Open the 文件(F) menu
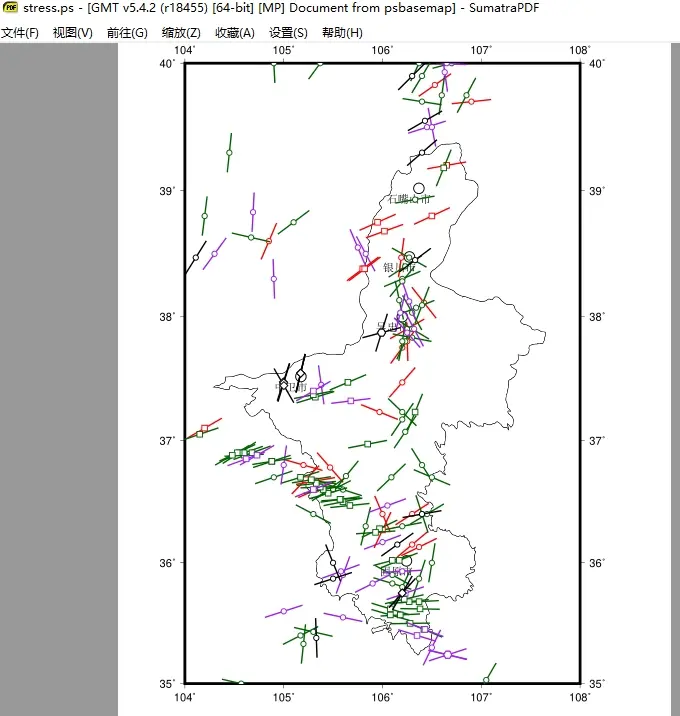The image size is (680, 716). pyautogui.click(x=20, y=33)
